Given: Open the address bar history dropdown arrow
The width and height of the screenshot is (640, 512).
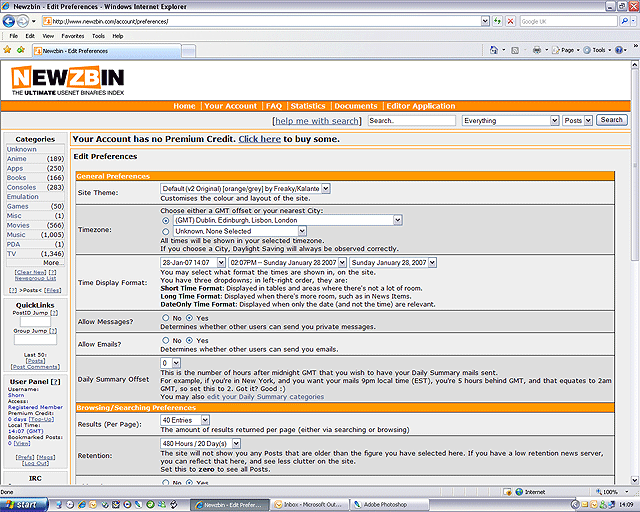Looking at the screenshot, I should (x=485, y=21).
